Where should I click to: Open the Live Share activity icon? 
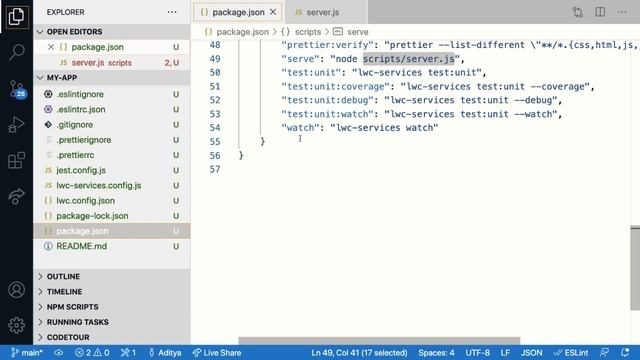(x=16, y=196)
